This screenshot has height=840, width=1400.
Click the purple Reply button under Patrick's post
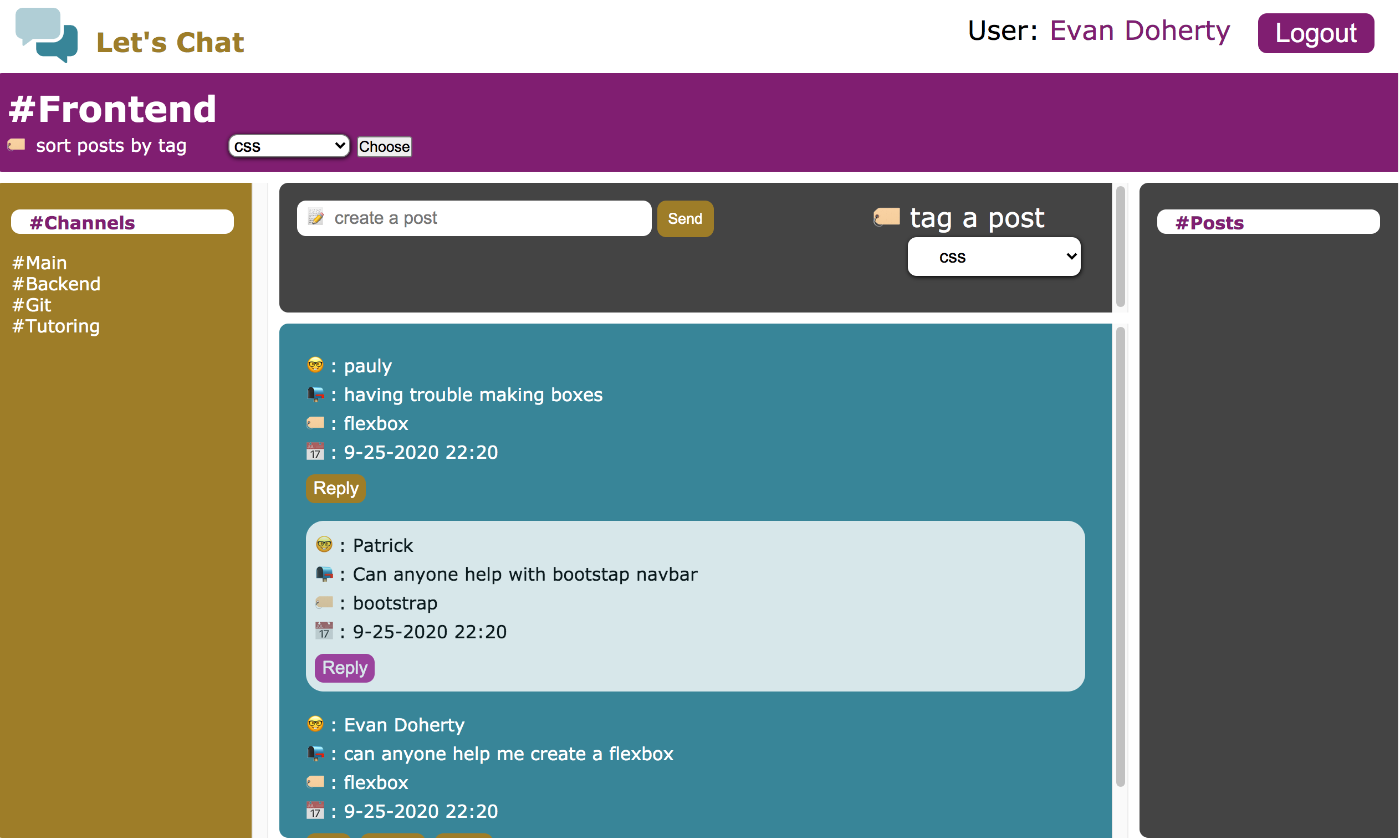click(344, 668)
